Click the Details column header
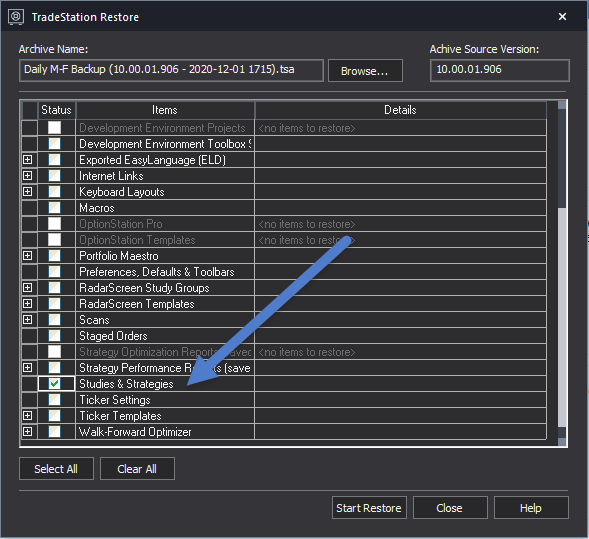This screenshot has width=589, height=539. (400, 110)
